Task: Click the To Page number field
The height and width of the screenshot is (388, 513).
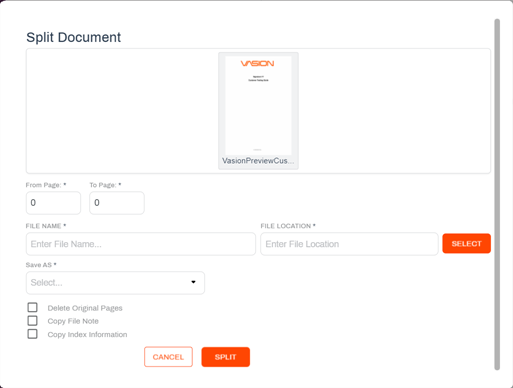Action: click(x=117, y=203)
